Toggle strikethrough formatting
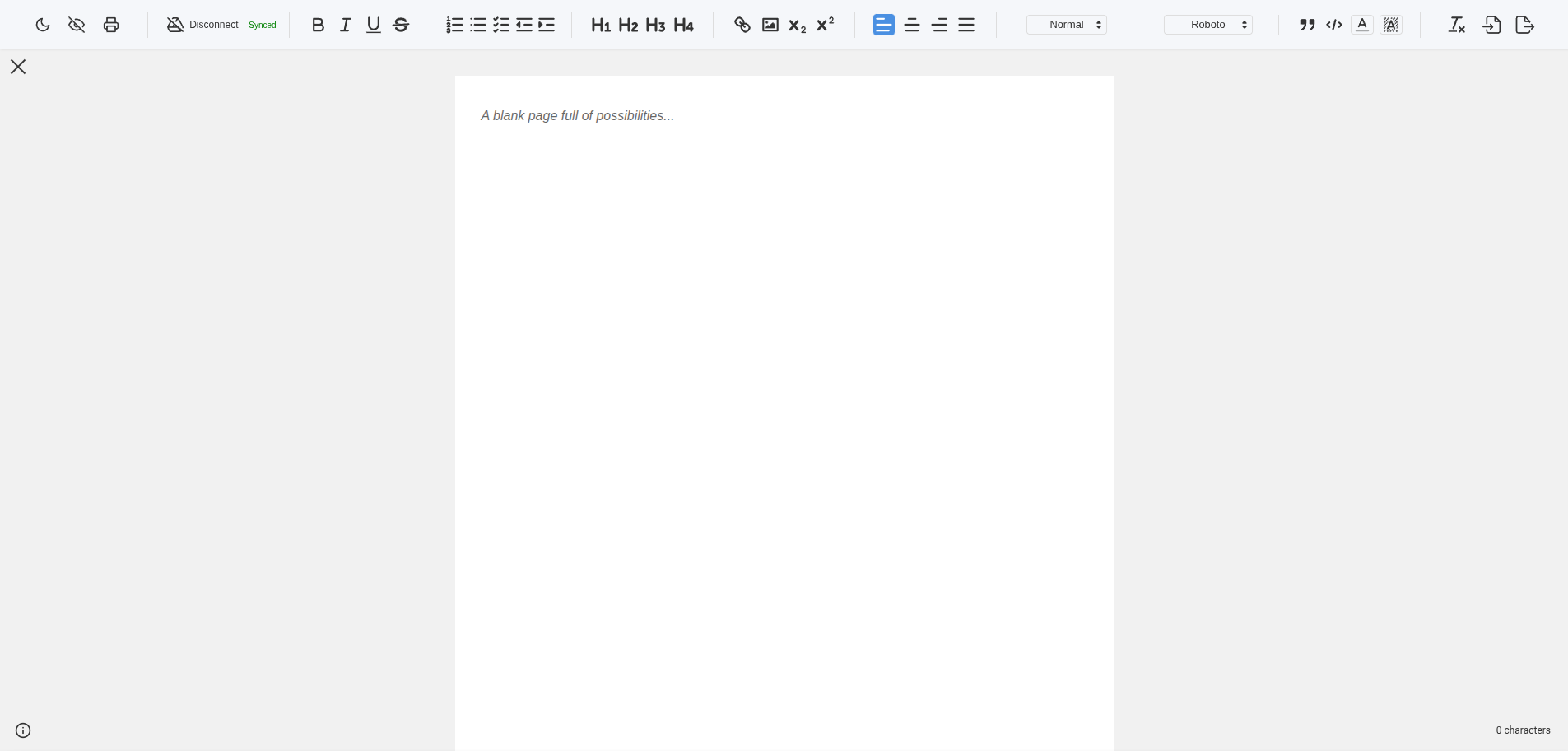The height and width of the screenshot is (751, 1568). pos(400,25)
